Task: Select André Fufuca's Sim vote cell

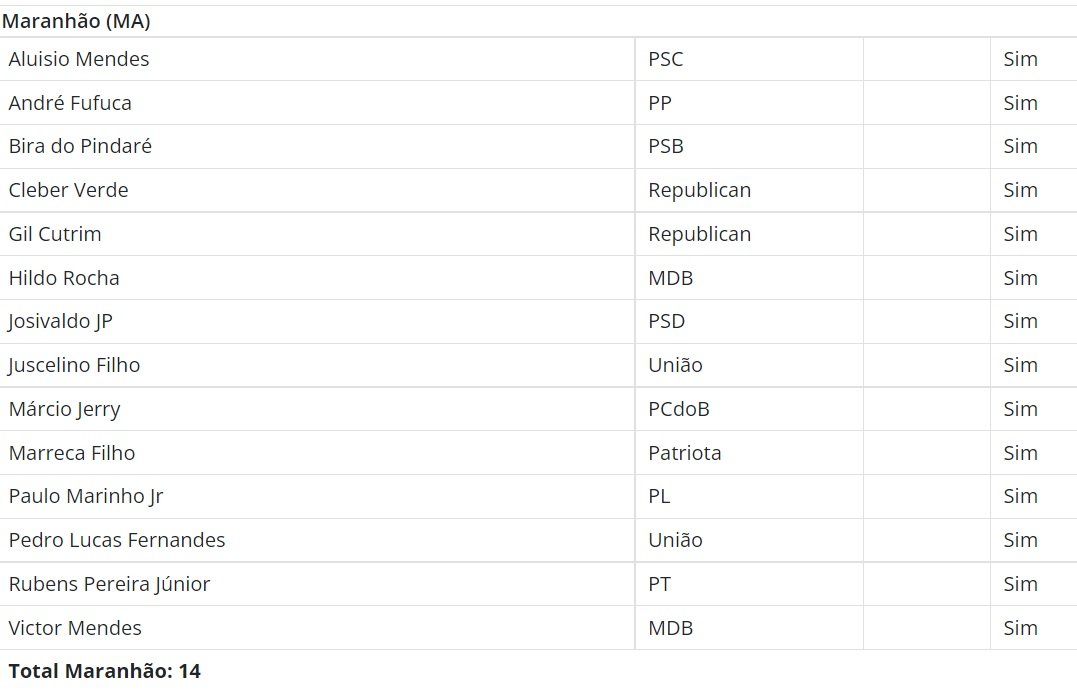Action: click(1034, 103)
